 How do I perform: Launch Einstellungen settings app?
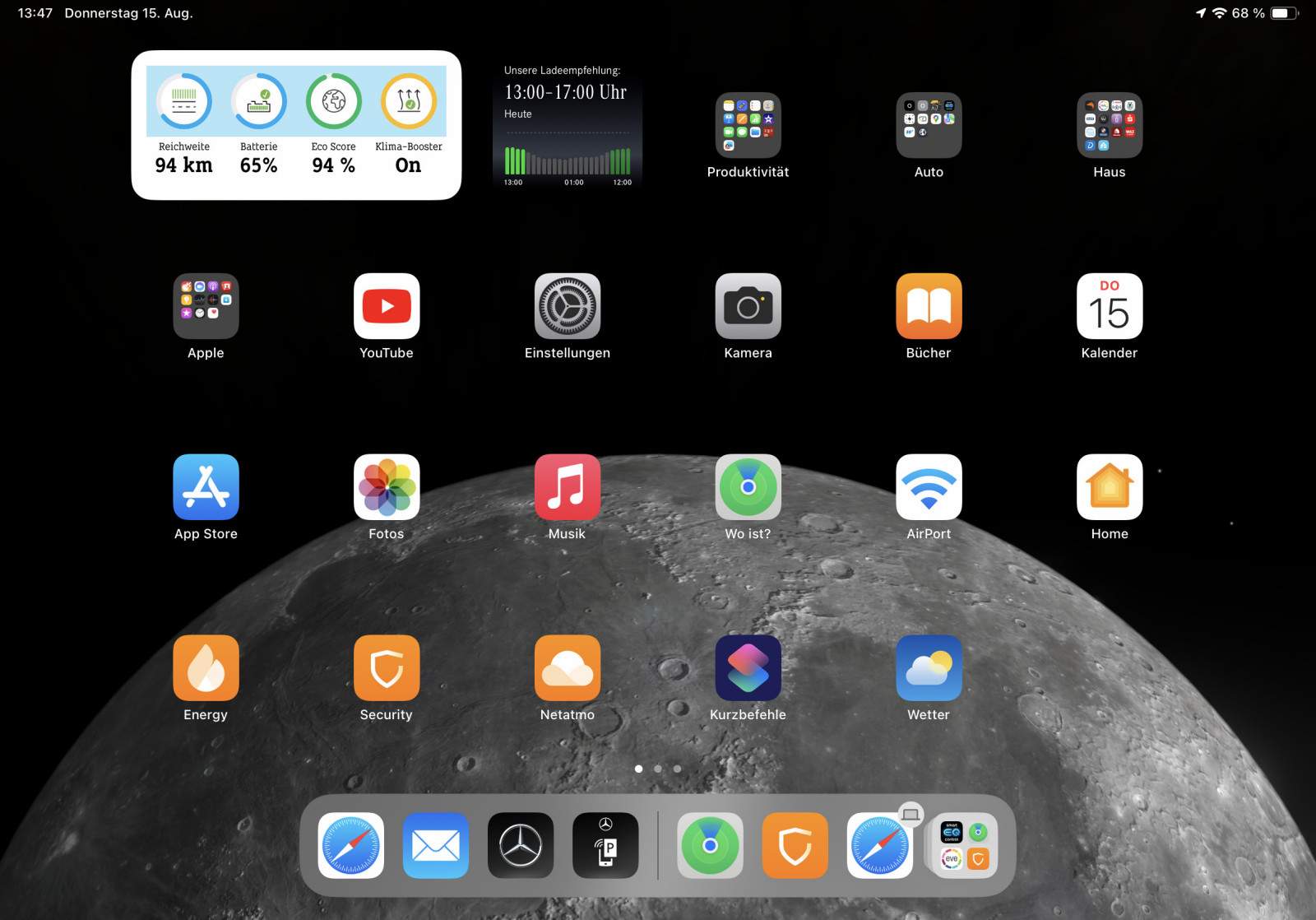pos(568,306)
